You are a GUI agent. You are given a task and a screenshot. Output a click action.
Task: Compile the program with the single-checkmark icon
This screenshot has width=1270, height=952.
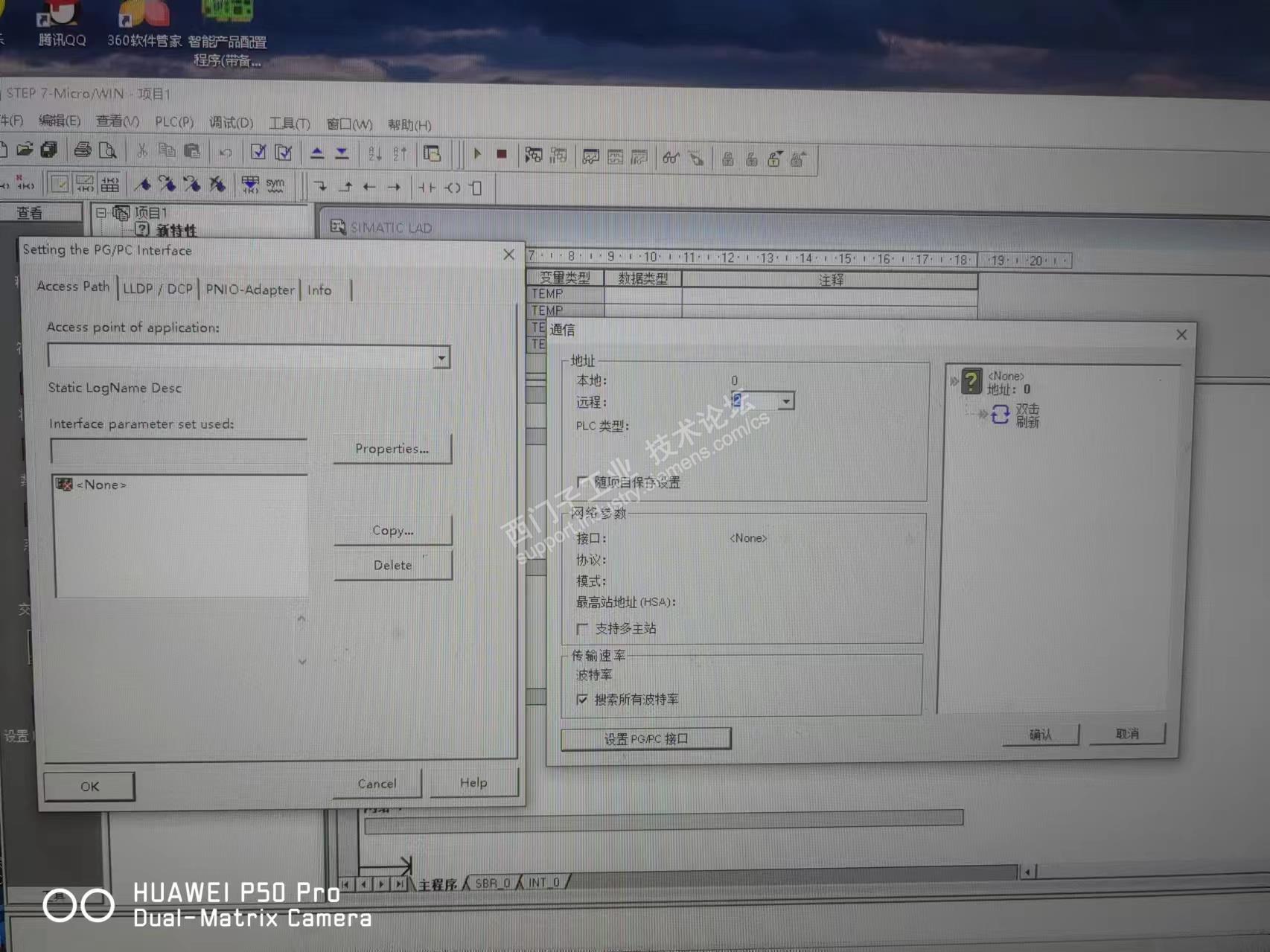[x=258, y=153]
